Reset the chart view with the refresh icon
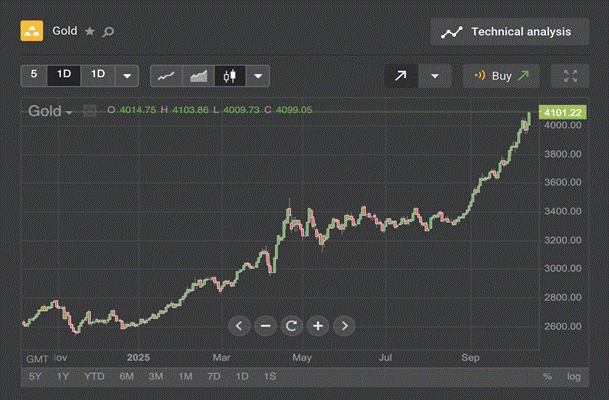This screenshot has width=609, height=400. [291, 325]
